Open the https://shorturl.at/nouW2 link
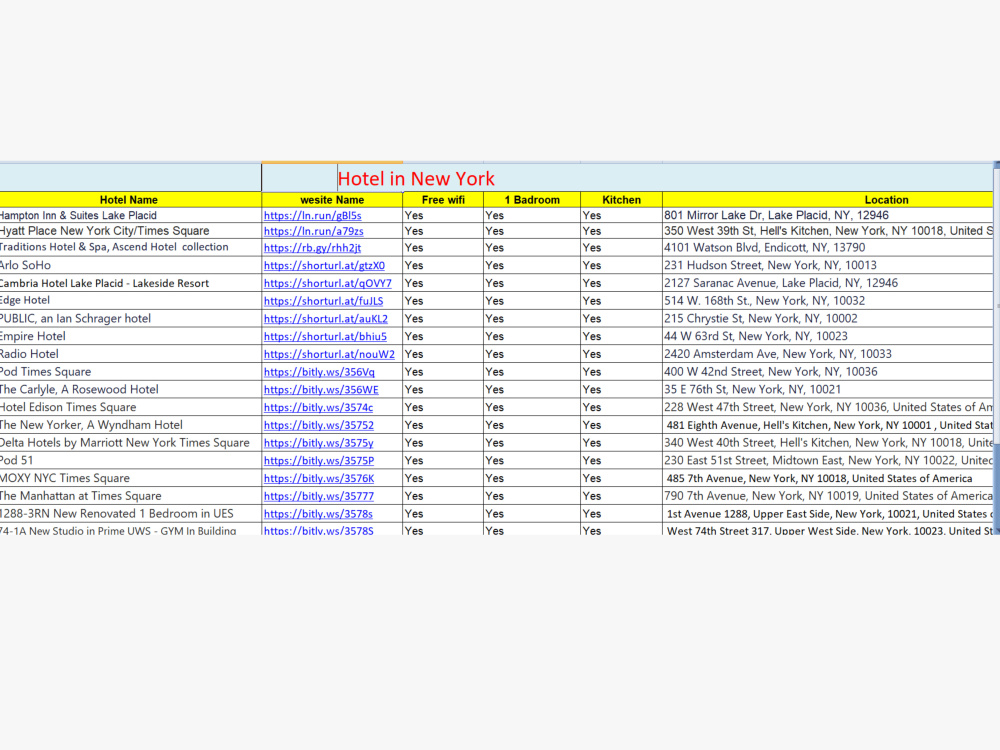This screenshot has width=1000, height=750. (329, 354)
